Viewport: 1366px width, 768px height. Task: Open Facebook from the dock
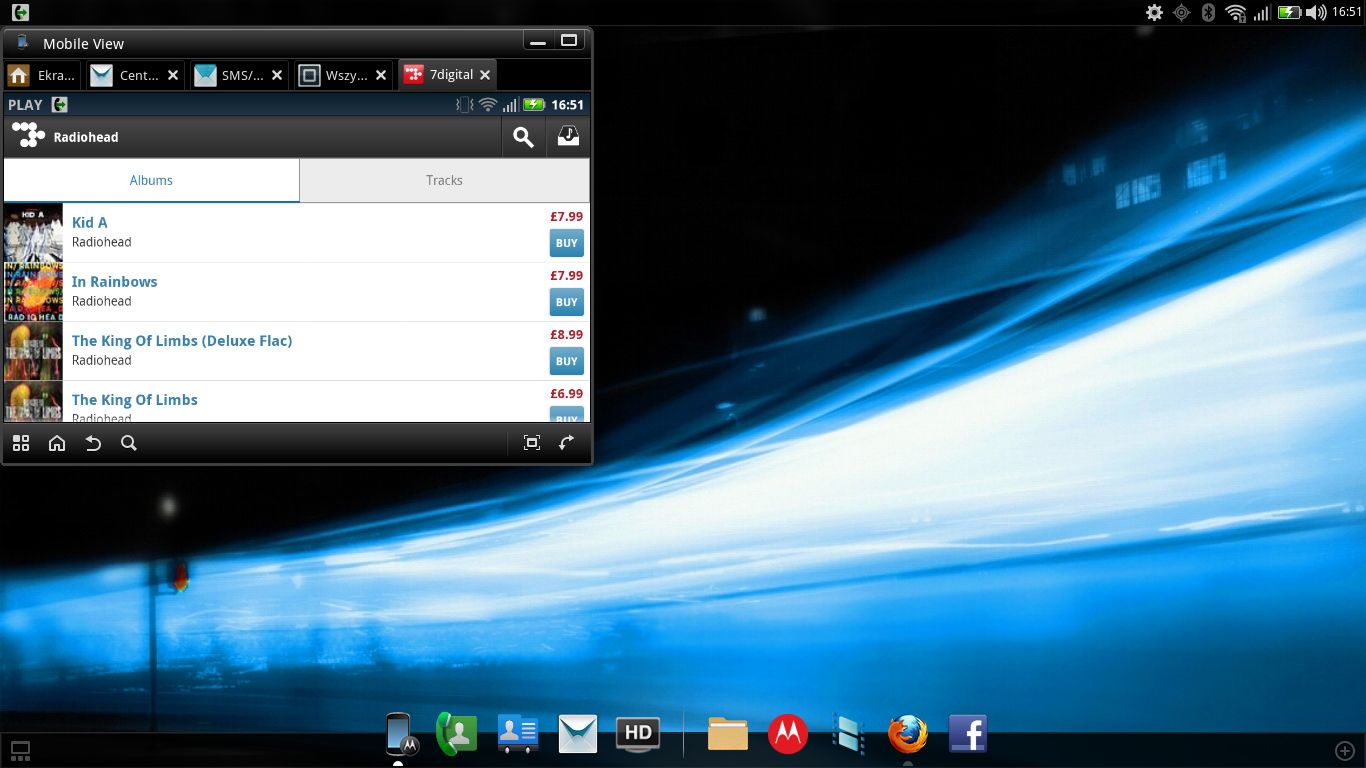click(968, 734)
